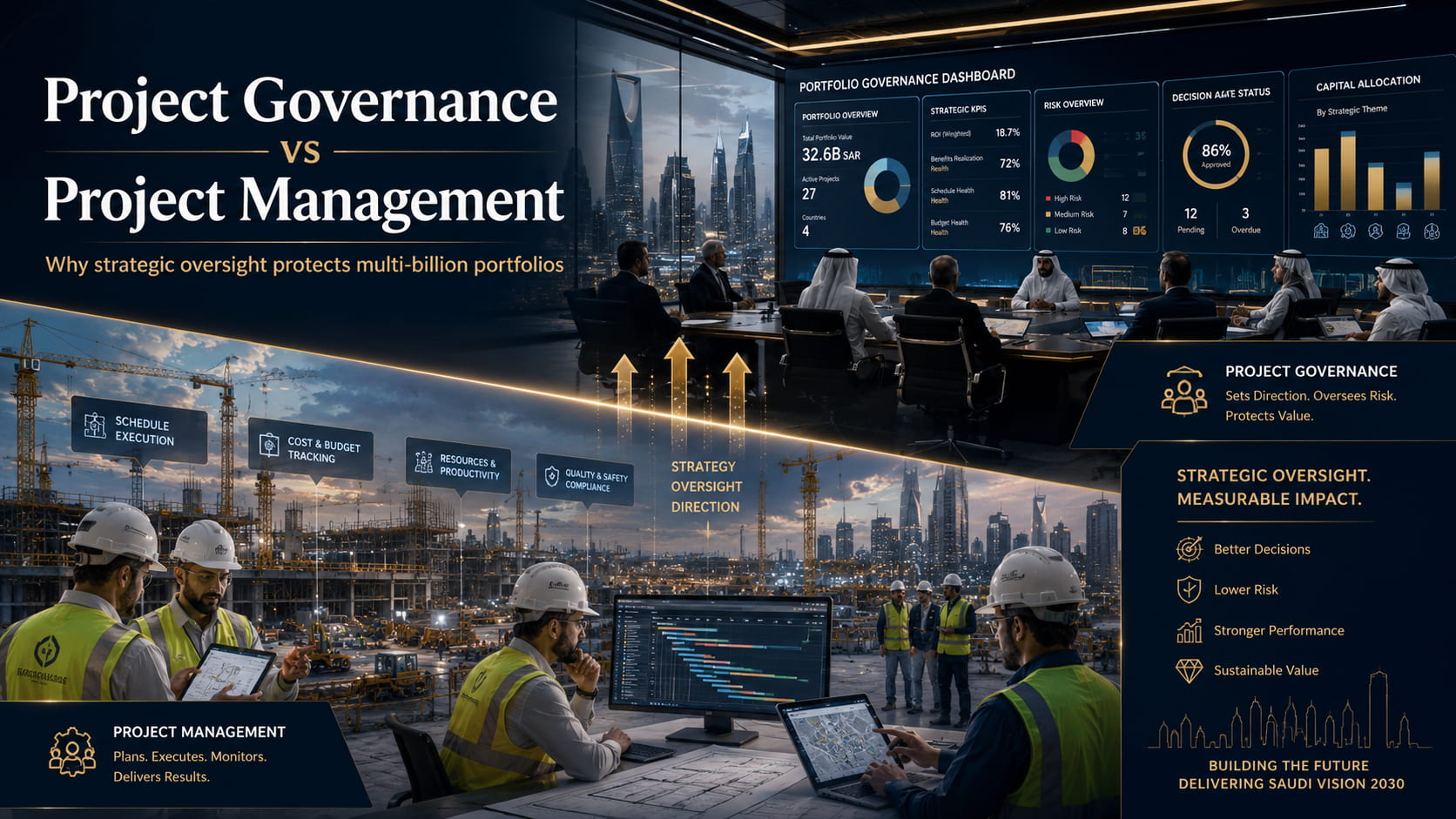Click the Lower Risk shield icon
The width and height of the screenshot is (1456, 819).
(x=1189, y=590)
